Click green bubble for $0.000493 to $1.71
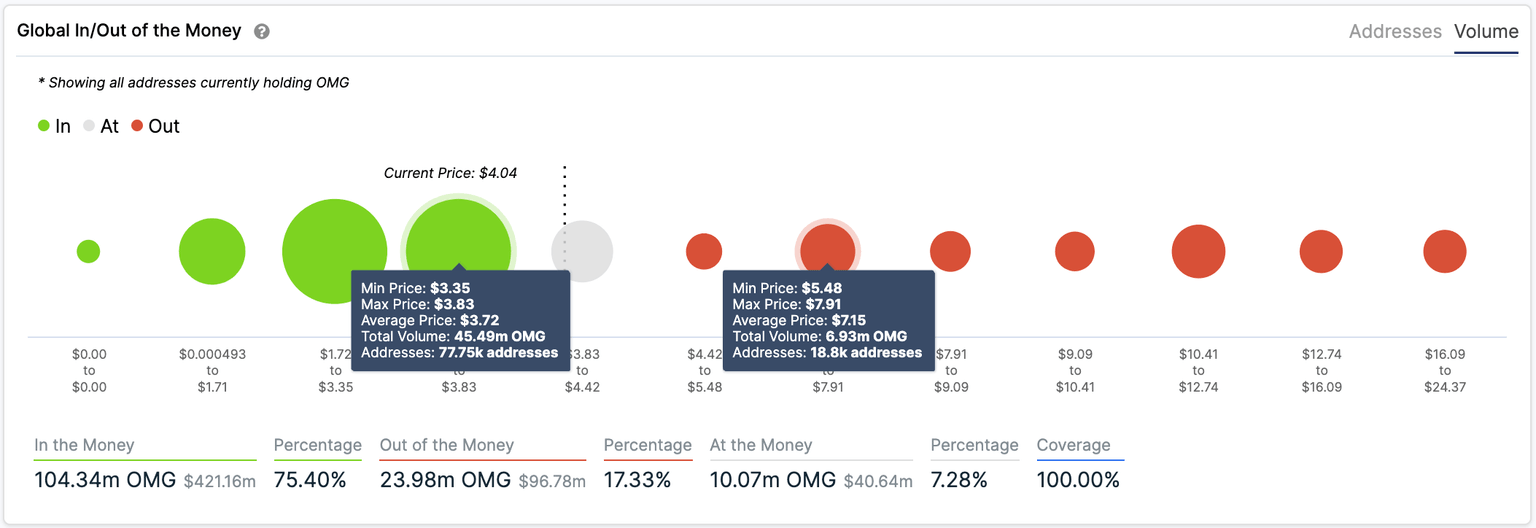This screenshot has width=1536, height=528. click(x=212, y=252)
